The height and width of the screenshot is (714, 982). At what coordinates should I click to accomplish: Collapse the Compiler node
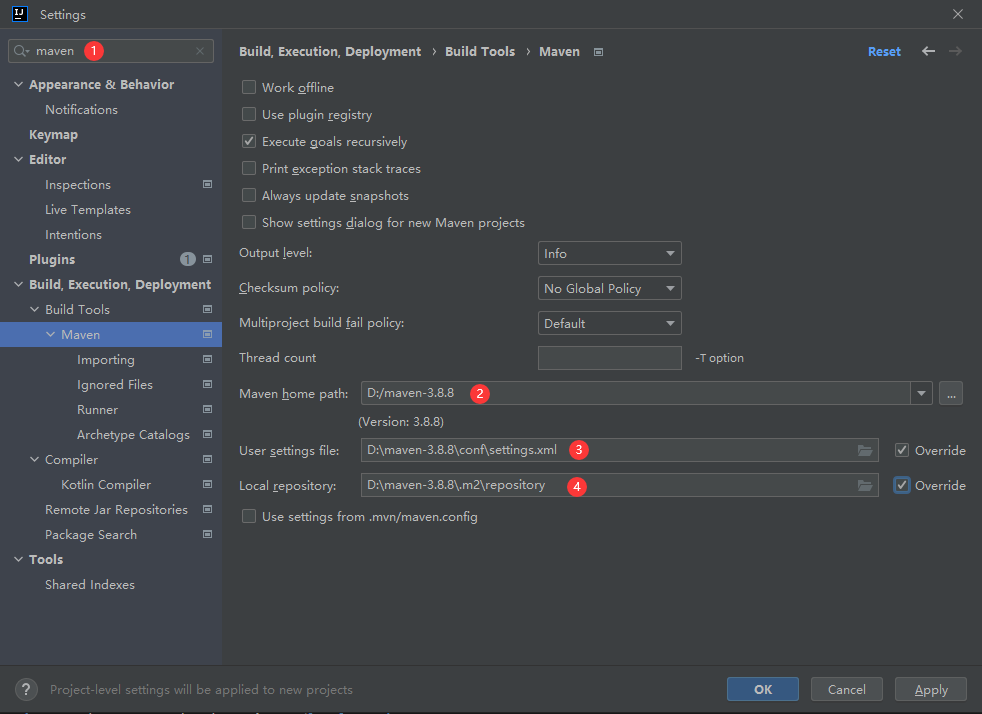coord(34,460)
